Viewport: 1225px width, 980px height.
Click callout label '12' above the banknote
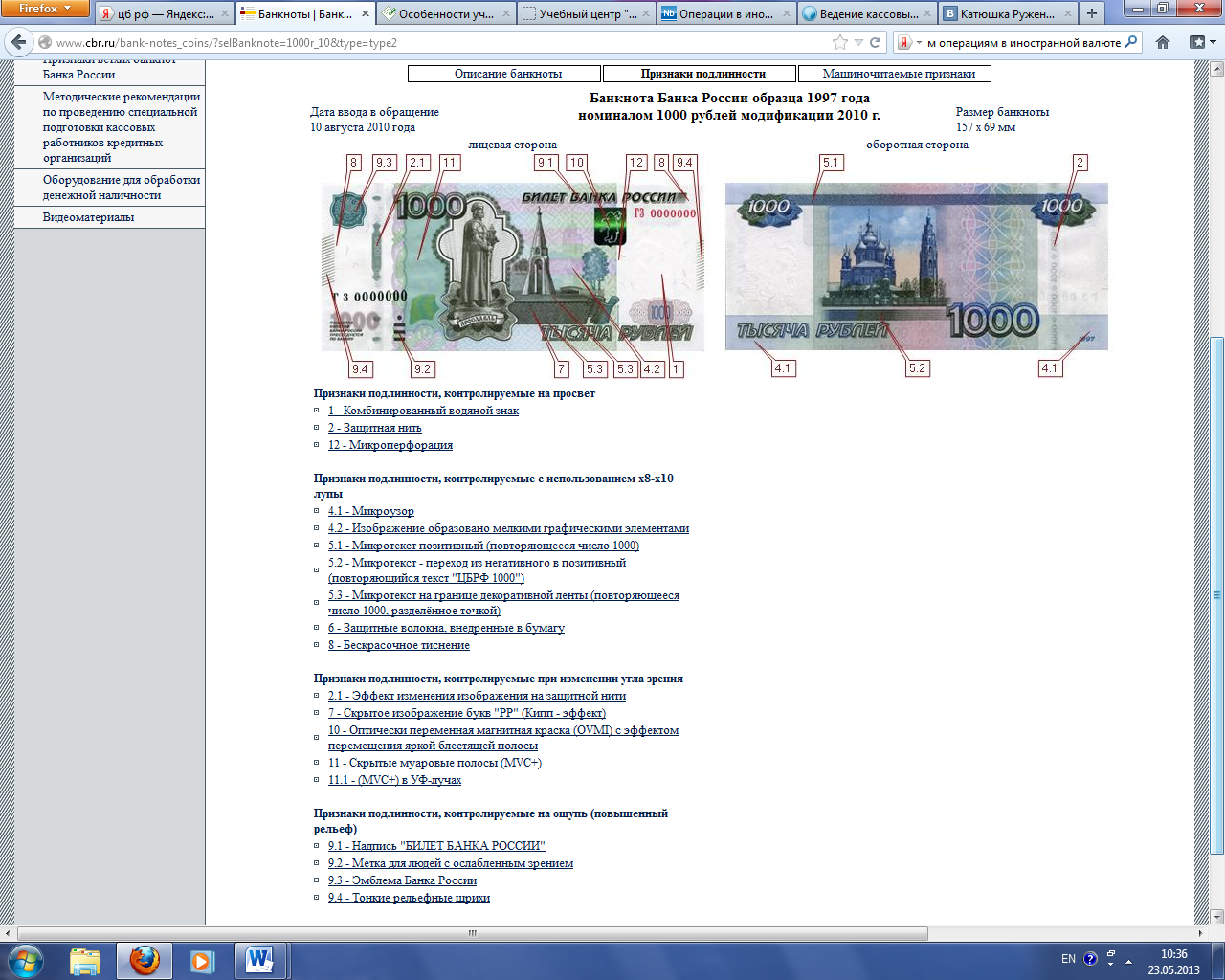(x=636, y=163)
